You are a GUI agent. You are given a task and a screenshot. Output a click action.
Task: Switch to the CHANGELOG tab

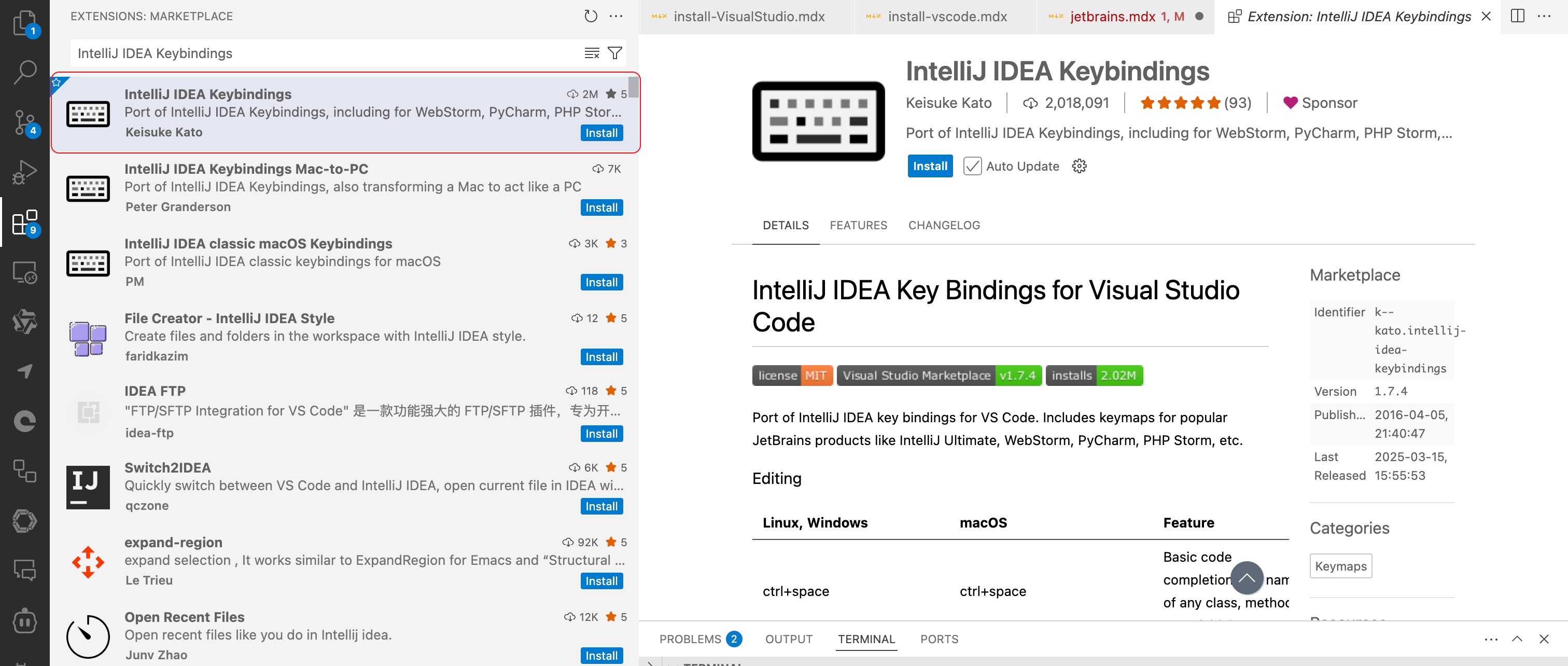[x=944, y=225]
